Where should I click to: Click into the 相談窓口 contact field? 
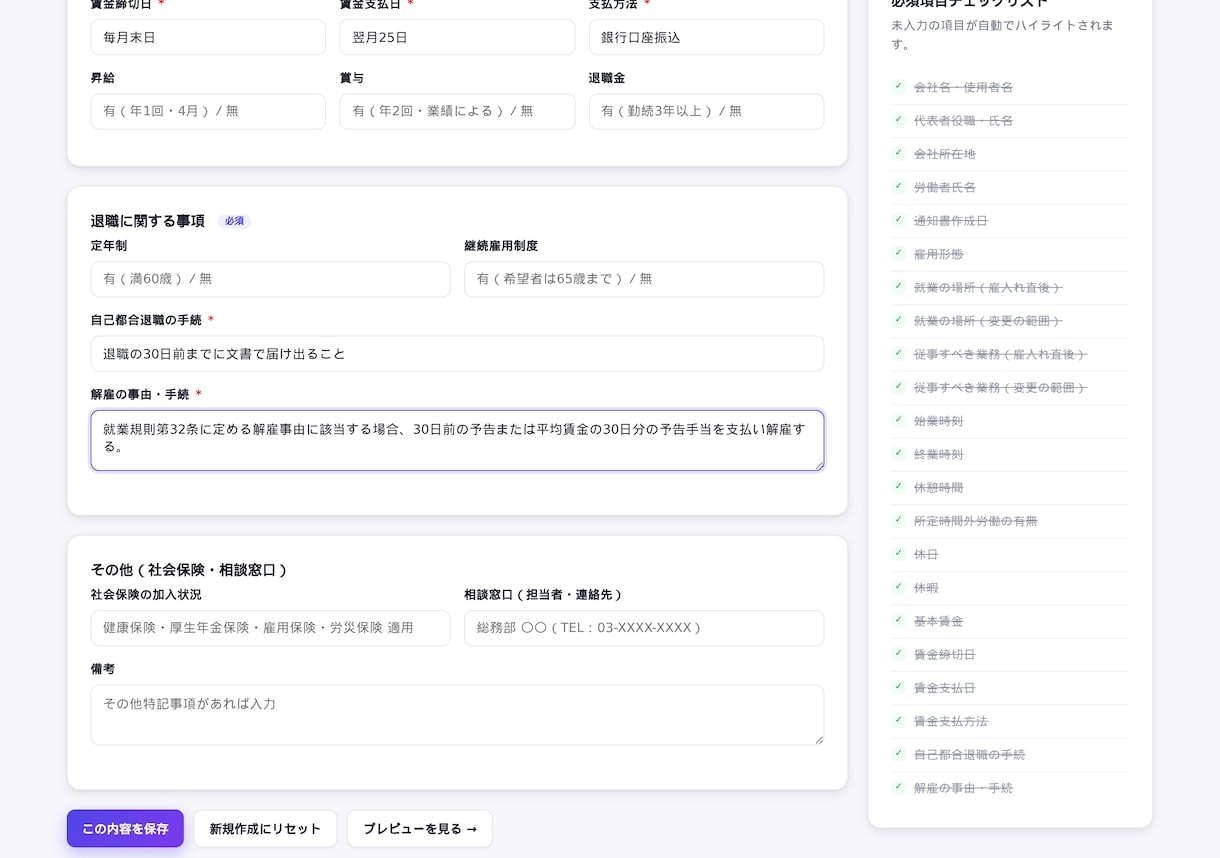point(644,628)
